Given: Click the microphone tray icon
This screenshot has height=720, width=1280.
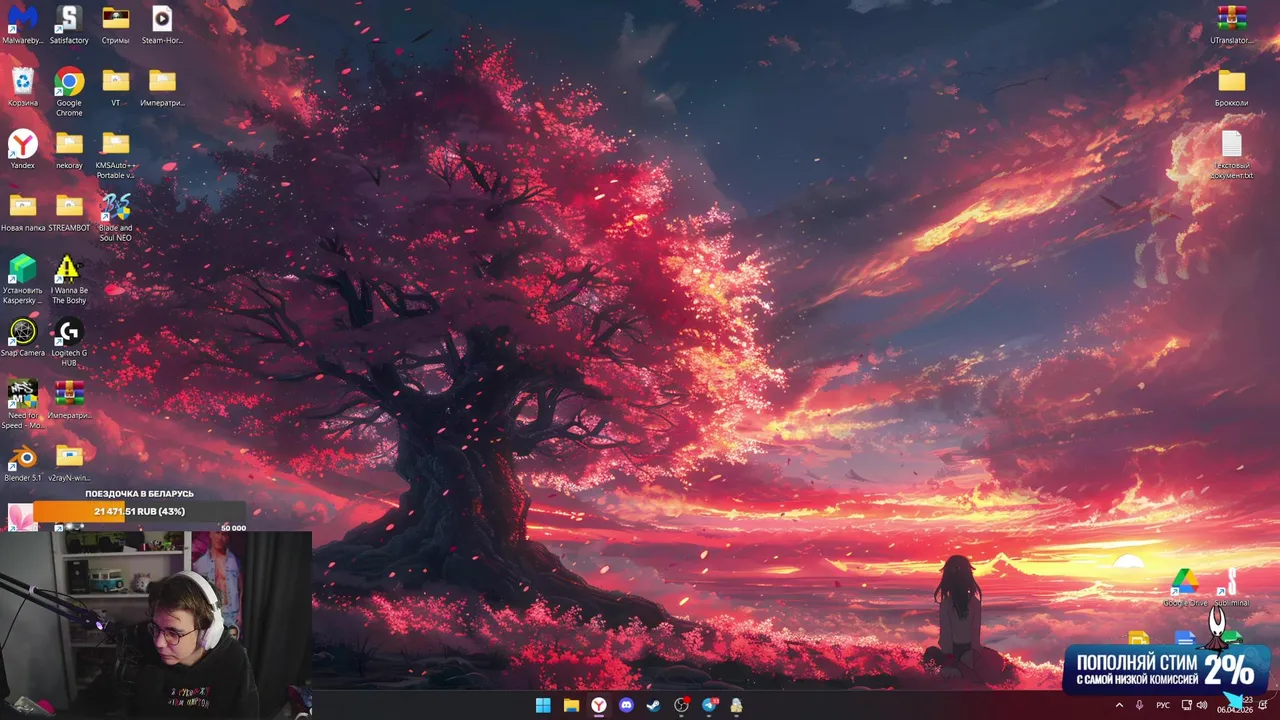Looking at the screenshot, I should 1139,705.
